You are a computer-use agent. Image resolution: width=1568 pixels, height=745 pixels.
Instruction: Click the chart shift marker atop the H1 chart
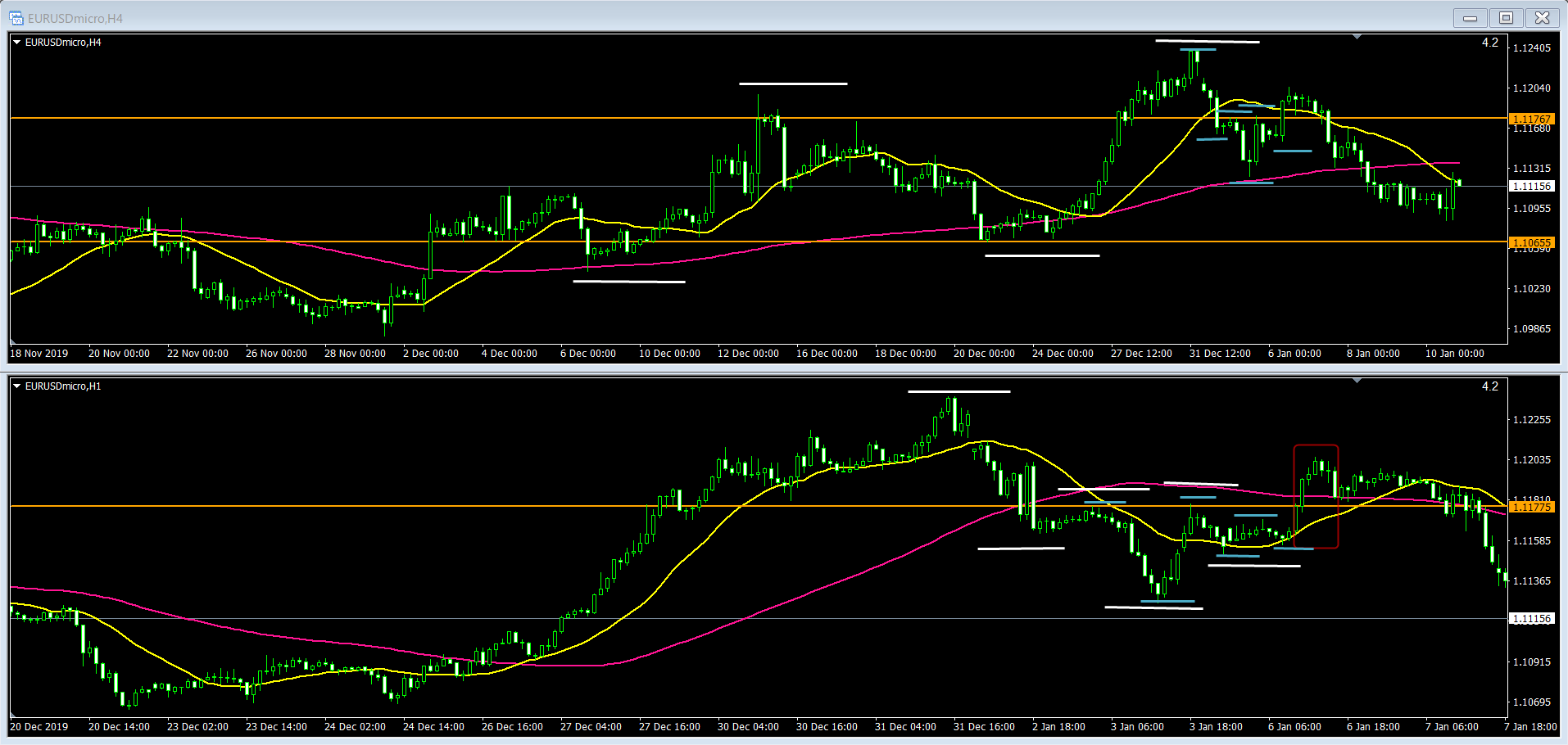click(1357, 381)
